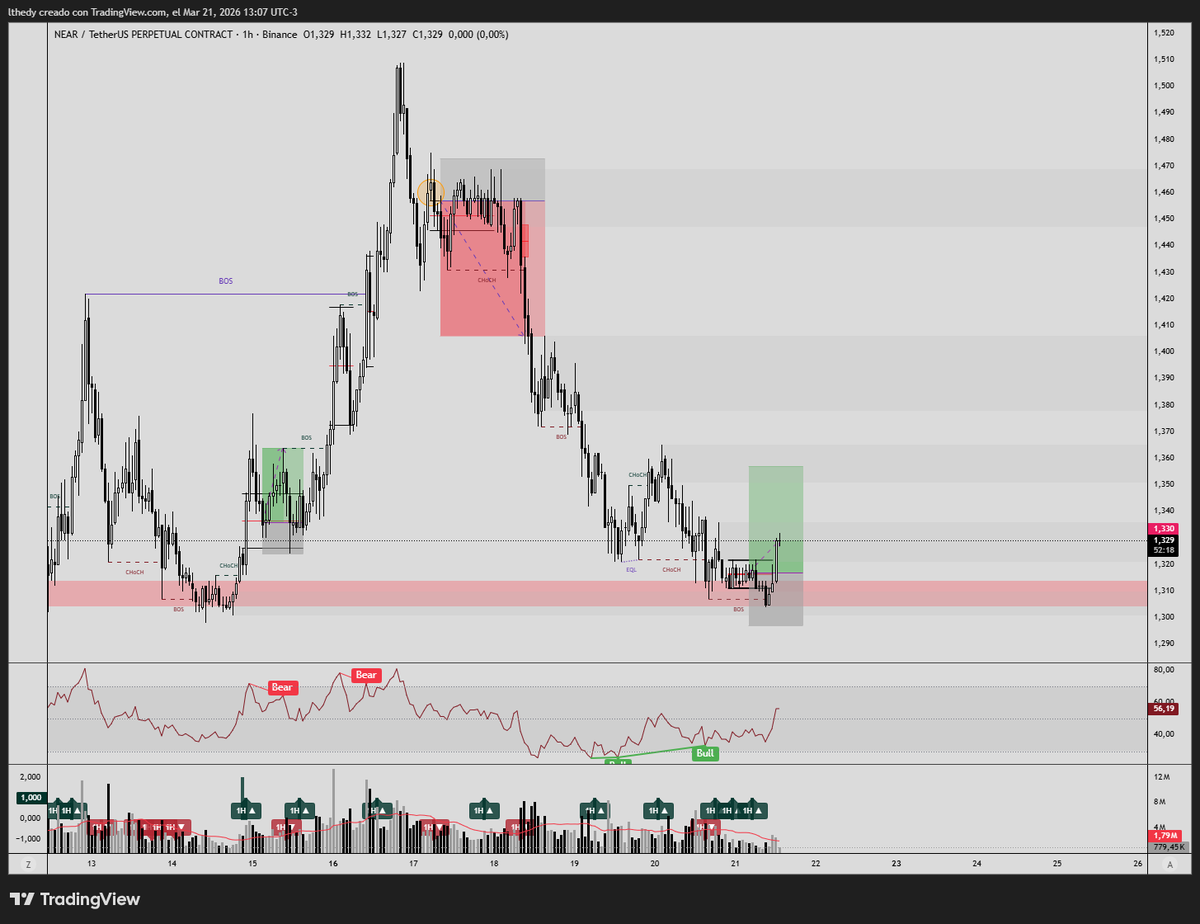Click the purple BOS label on the chart
This screenshot has width=1200, height=924.
click(x=224, y=282)
